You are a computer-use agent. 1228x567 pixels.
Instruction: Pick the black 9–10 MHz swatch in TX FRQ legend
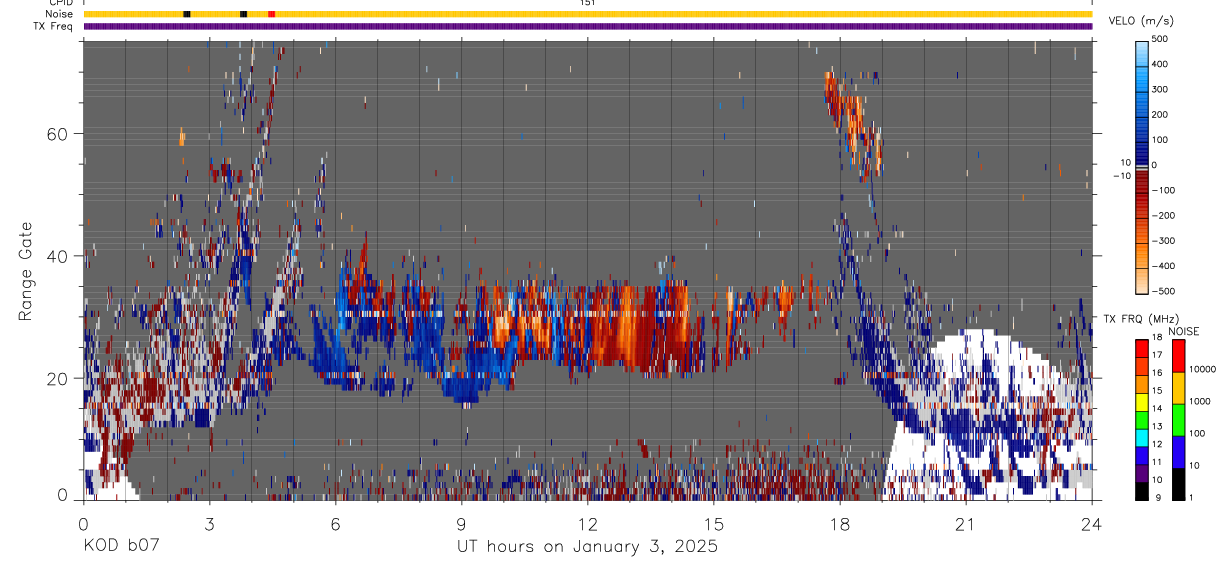click(1142, 491)
